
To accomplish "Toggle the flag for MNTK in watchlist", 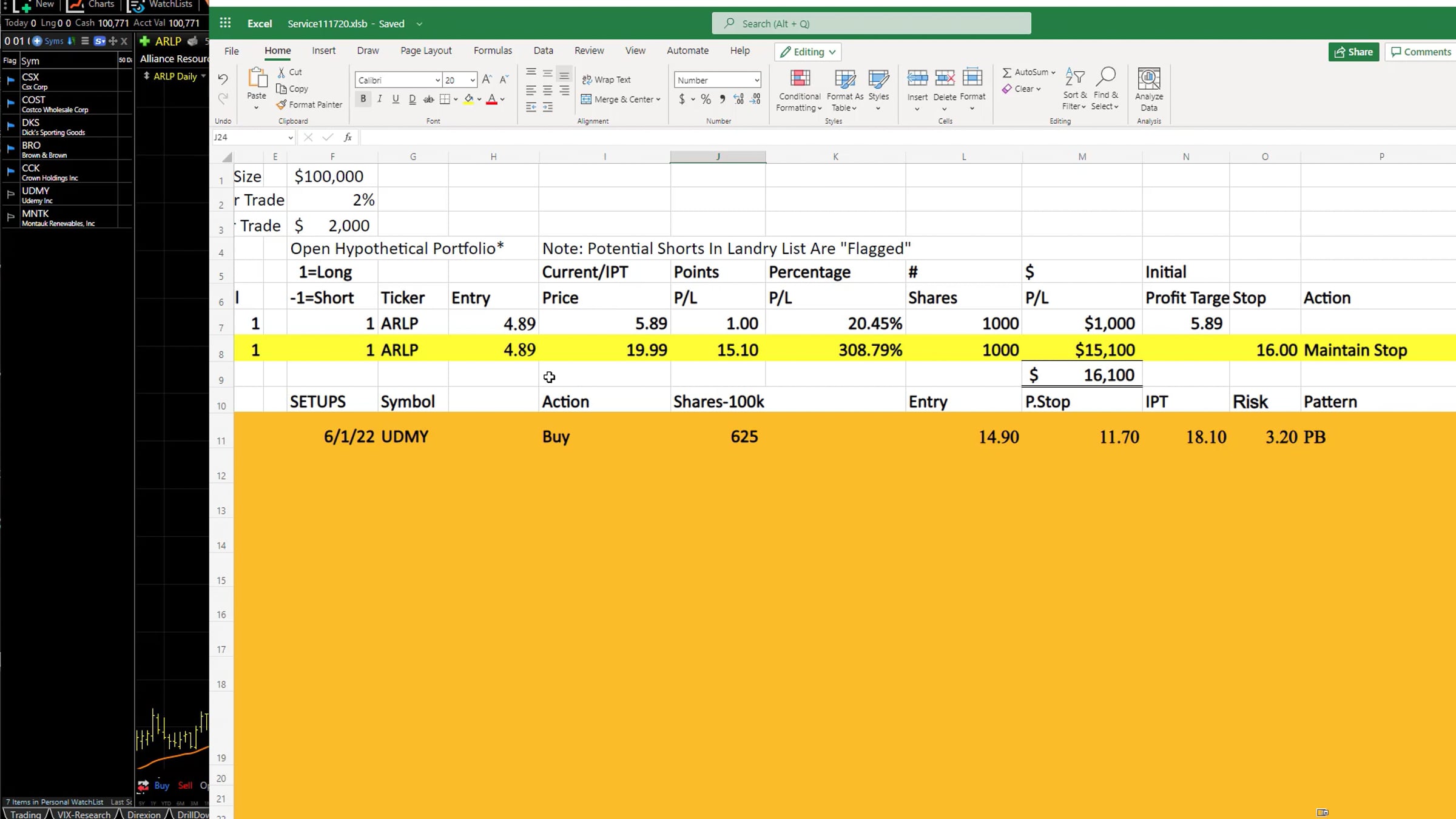I will click(x=10, y=217).
